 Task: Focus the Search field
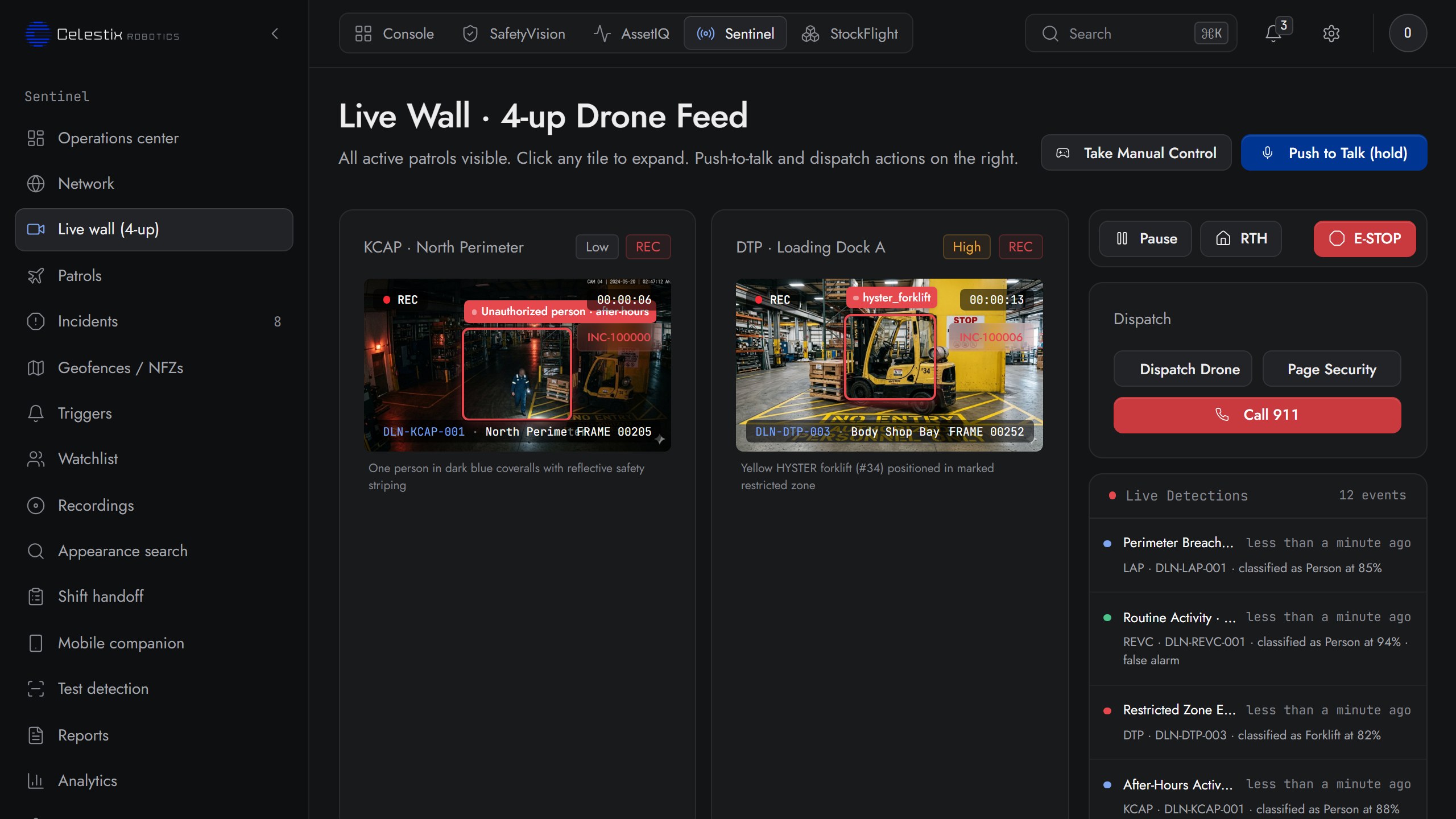tap(1131, 34)
